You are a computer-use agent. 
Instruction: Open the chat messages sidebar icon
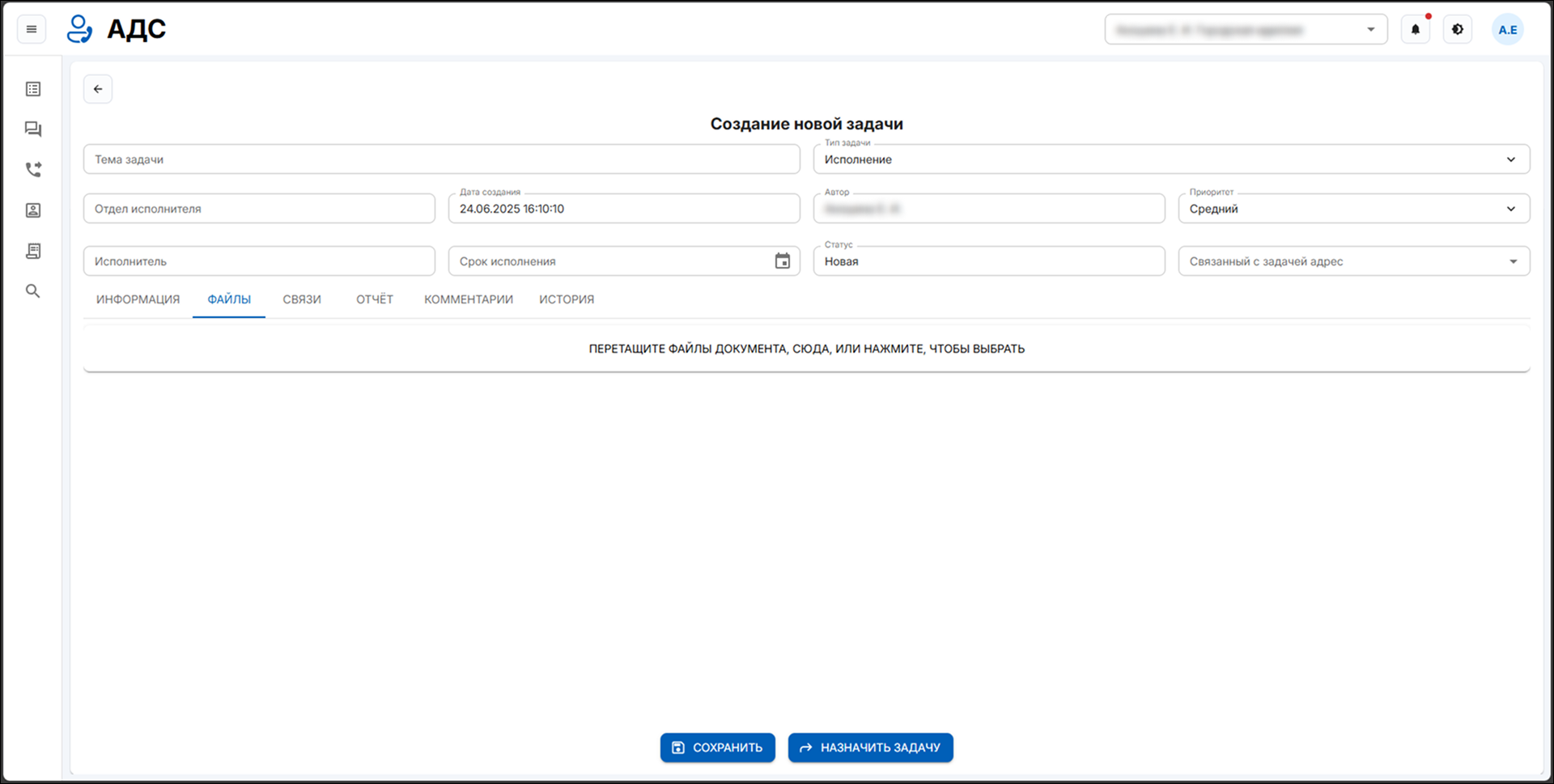(33, 129)
